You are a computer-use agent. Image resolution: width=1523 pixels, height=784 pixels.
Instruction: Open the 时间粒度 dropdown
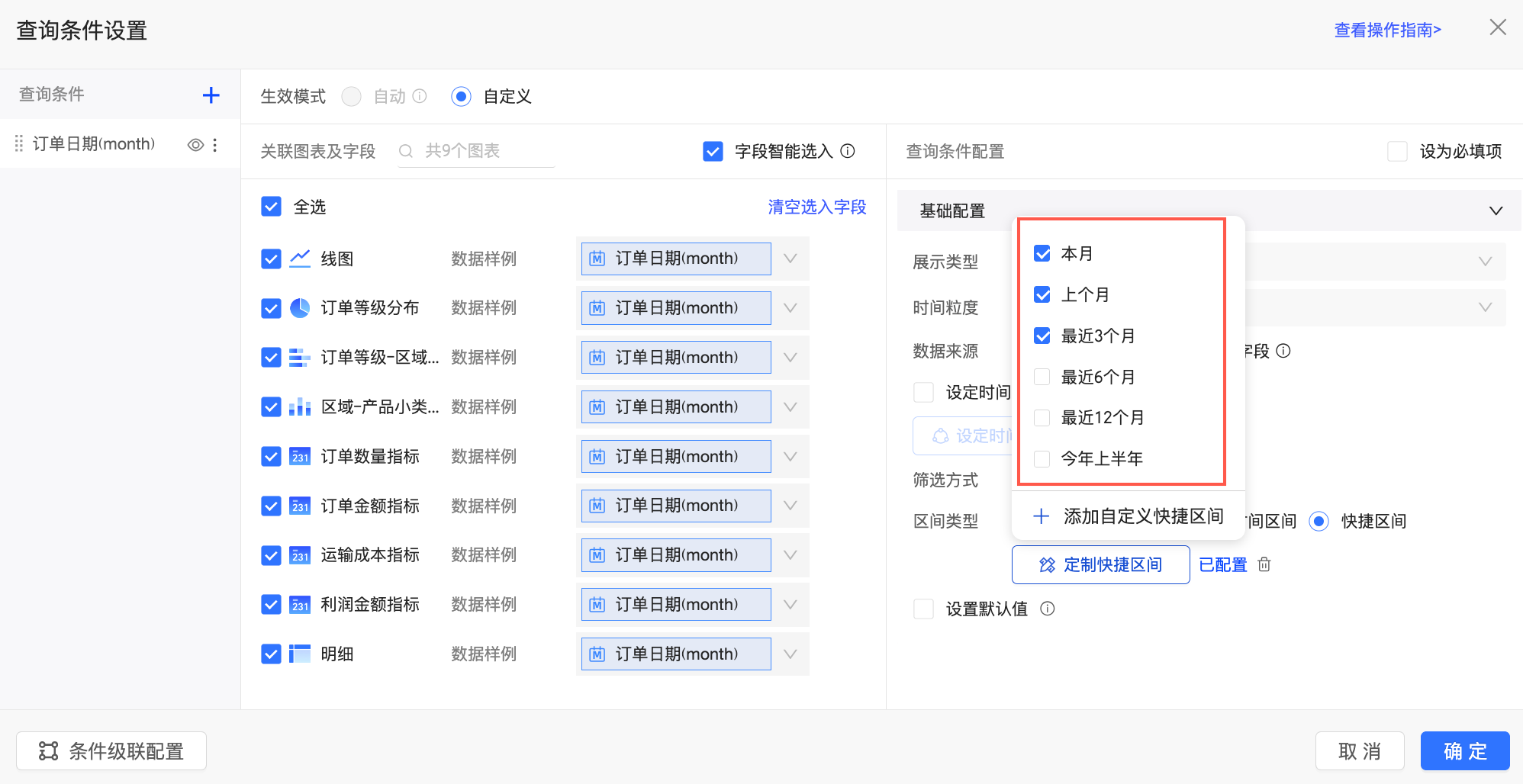coord(1485,307)
